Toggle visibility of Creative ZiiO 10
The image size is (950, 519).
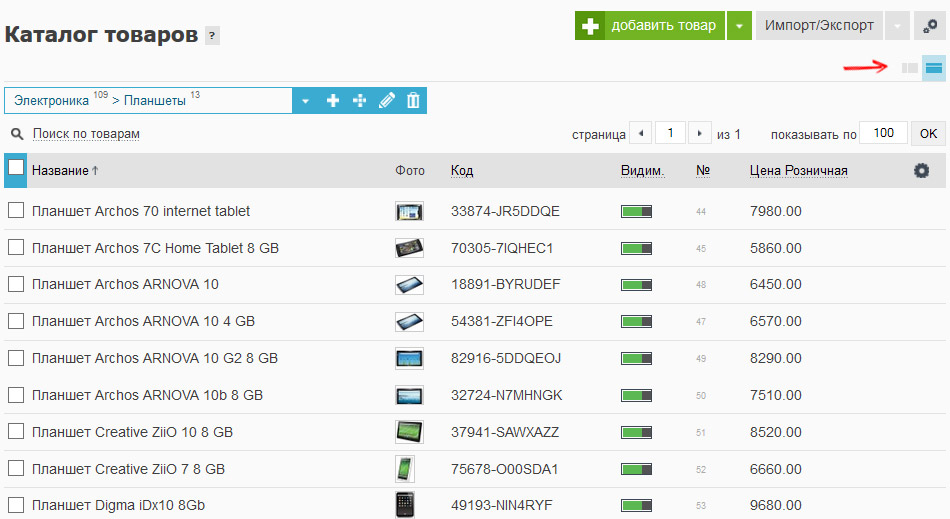[x=636, y=432]
